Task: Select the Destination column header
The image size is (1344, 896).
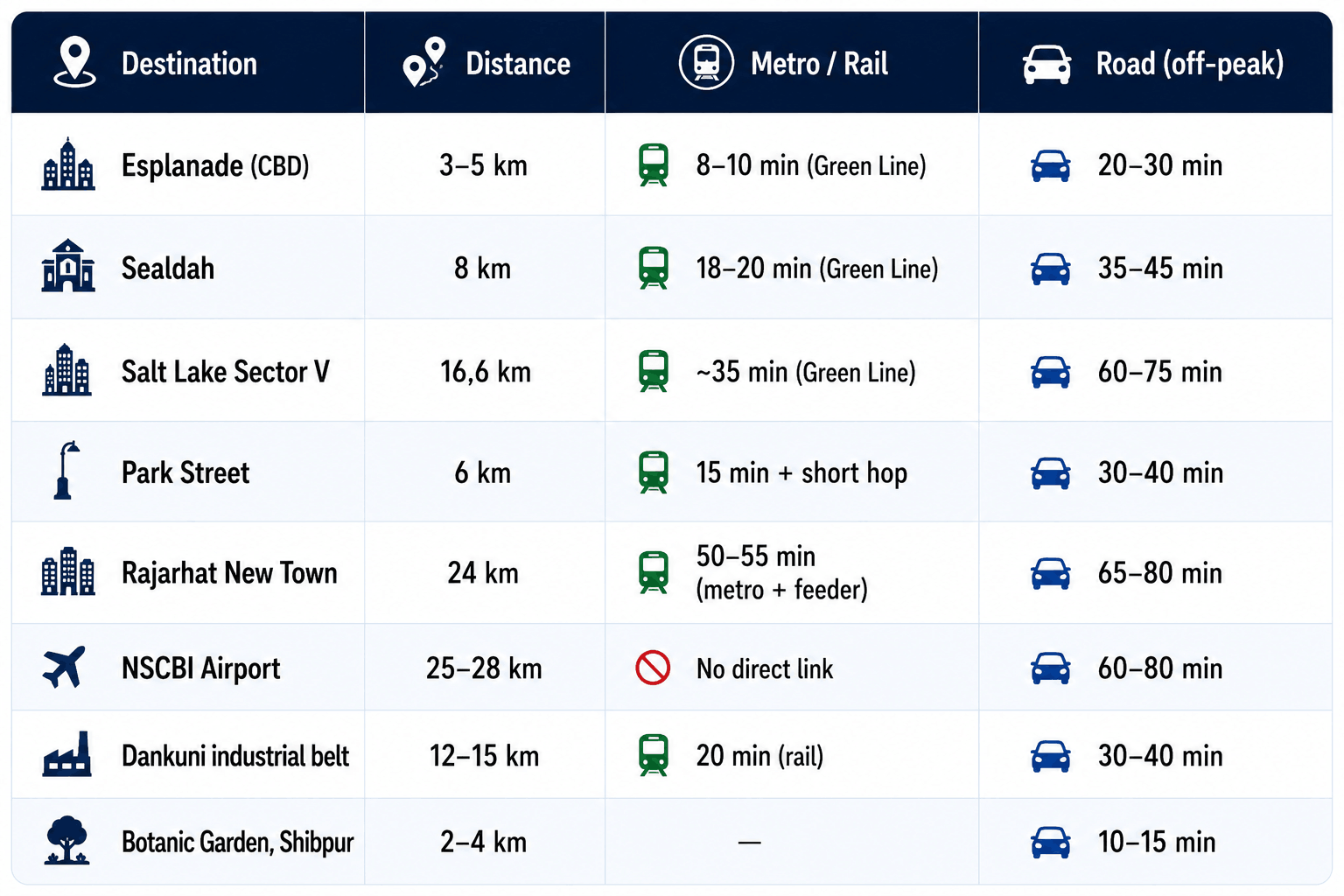Action: point(188,62)
